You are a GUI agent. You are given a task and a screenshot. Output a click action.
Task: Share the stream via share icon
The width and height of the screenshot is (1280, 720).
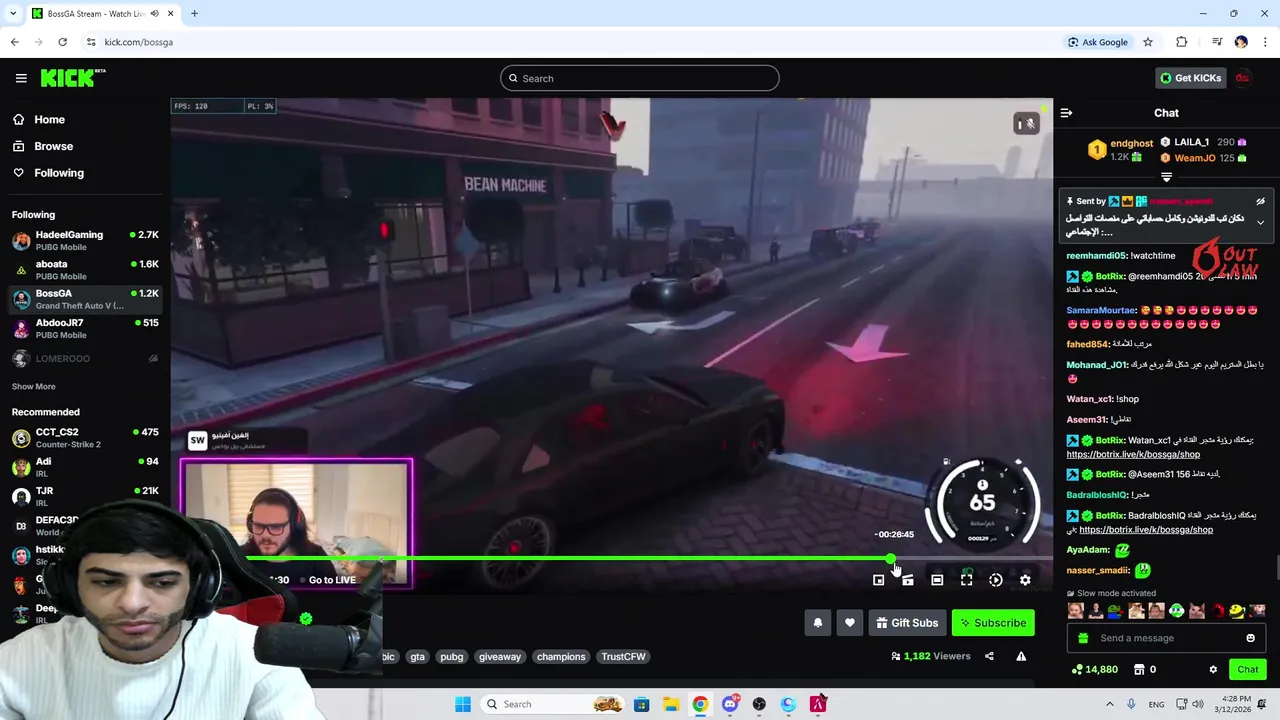pyautogui.click(x=989, y=656)
